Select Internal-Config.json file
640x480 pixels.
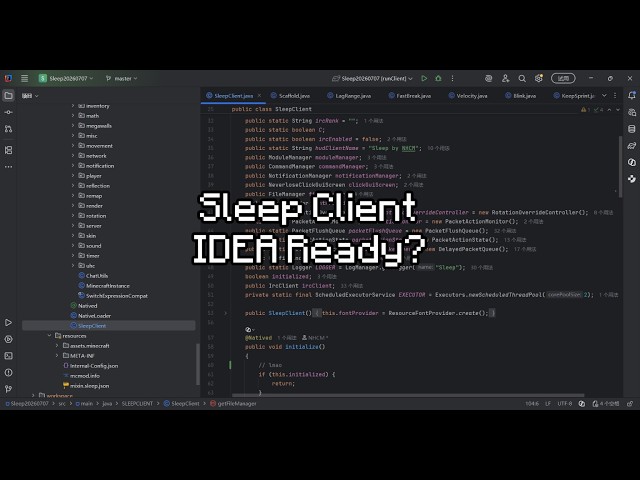coord(91,366)
